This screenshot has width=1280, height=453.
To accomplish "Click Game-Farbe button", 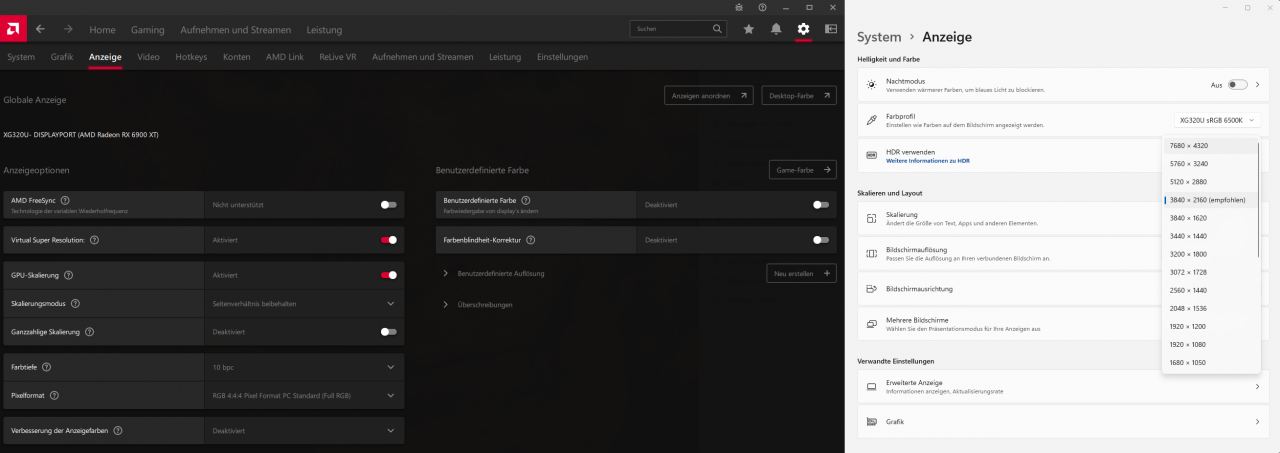I will [x=802, y=170].
